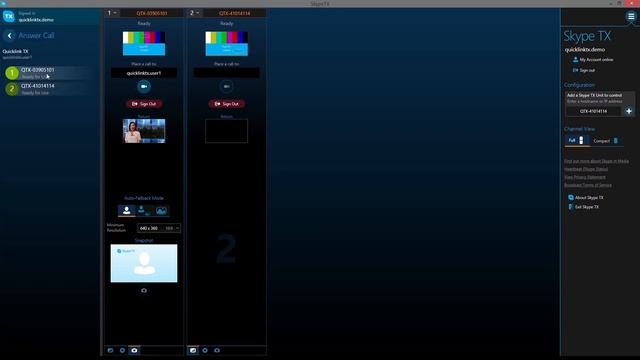The height and width of the screenshot is (360, 640).
Task: Open channel 1 camera snapshot tab
Action: [134, 350]
